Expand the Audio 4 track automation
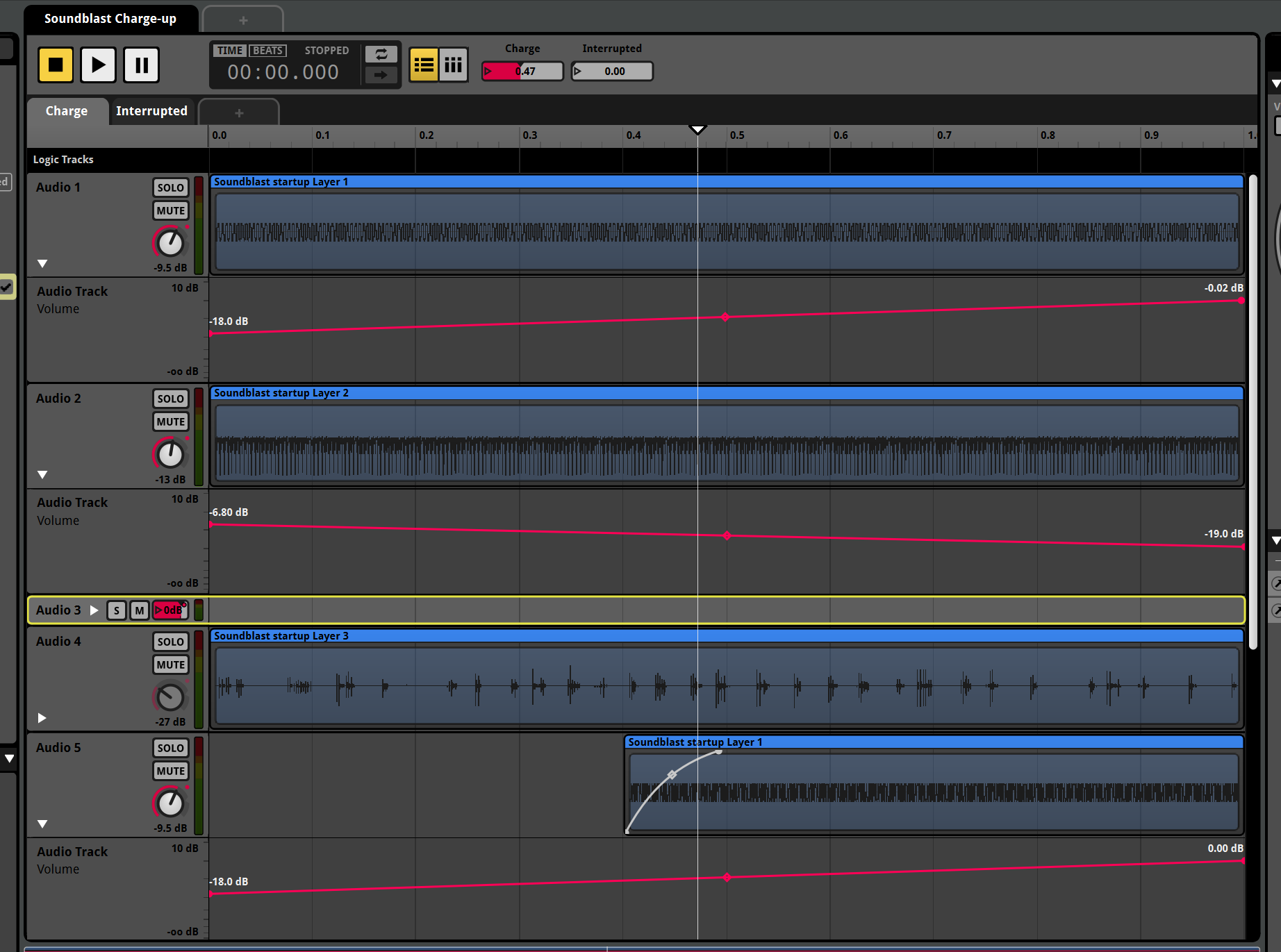The width and height of the screenshot is (1281, 952). pyautogui.click(x=42, y=718)
